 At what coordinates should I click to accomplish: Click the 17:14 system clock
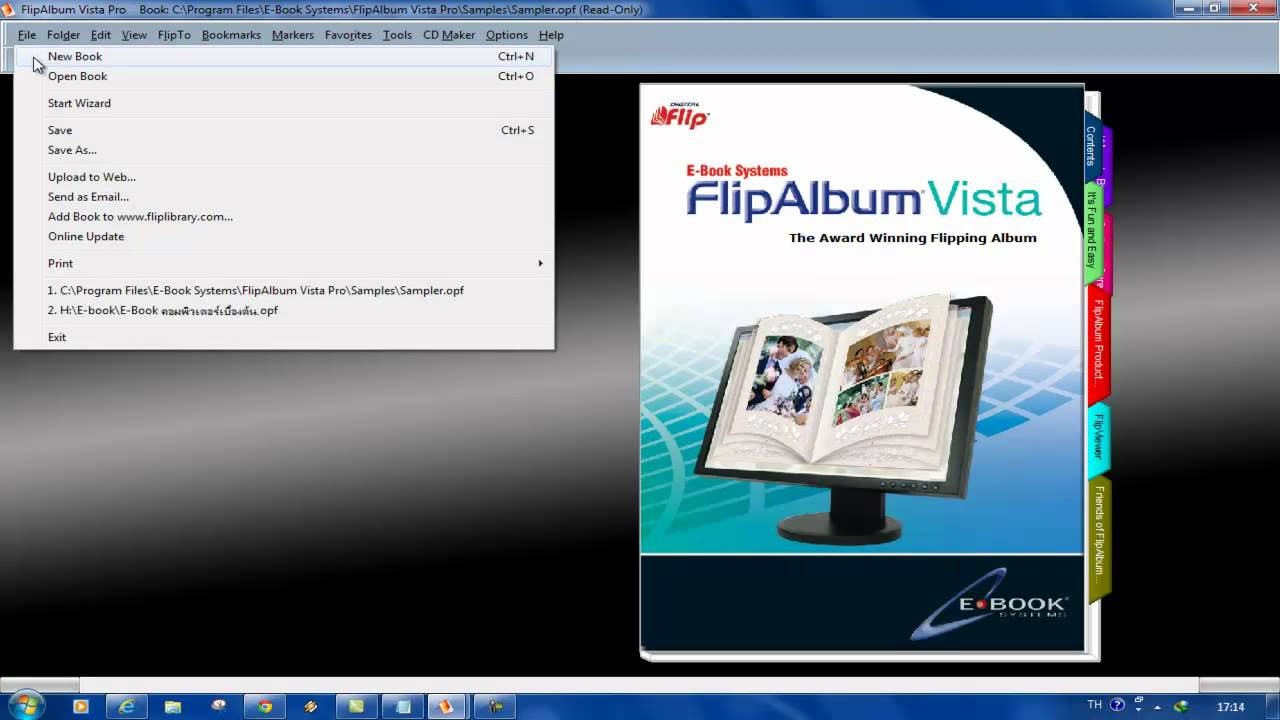pos(1231,707)
